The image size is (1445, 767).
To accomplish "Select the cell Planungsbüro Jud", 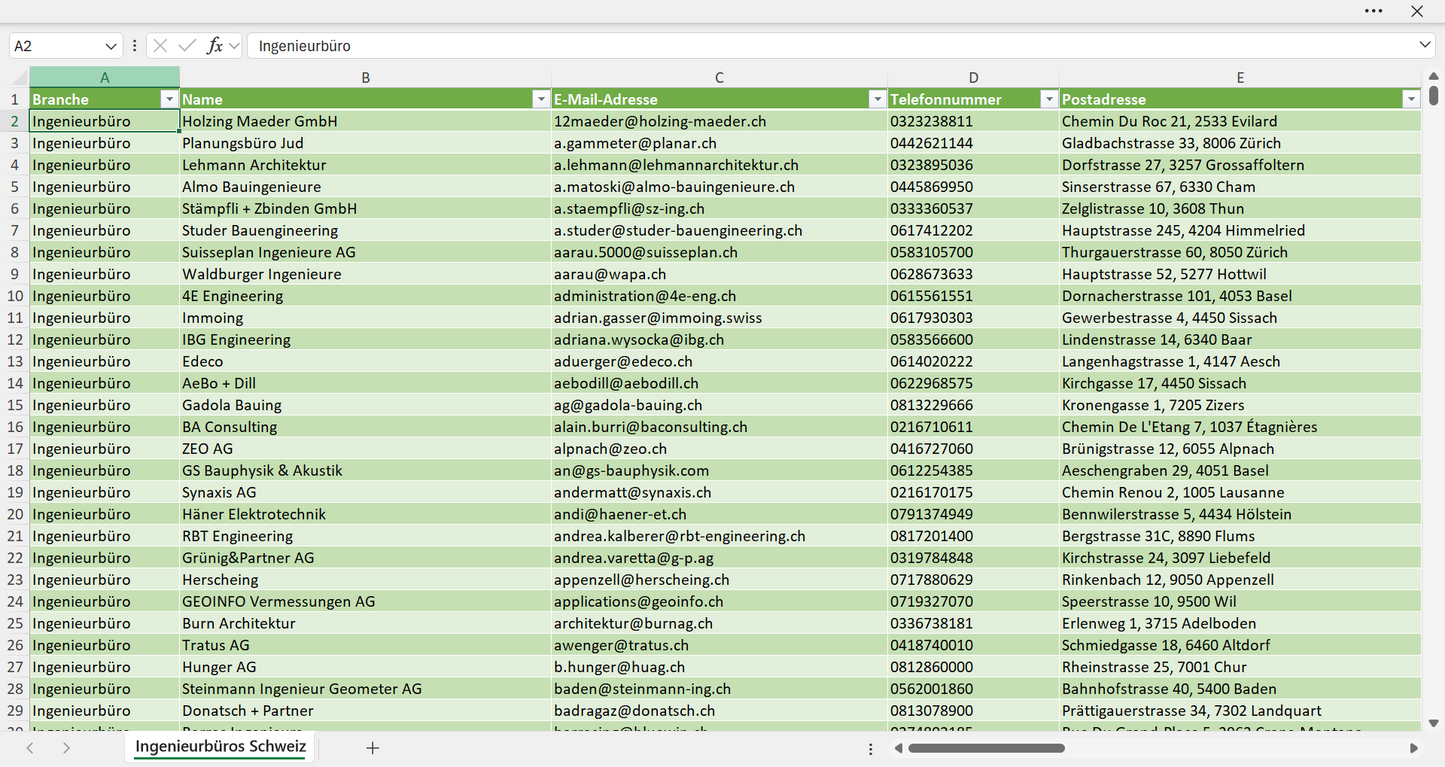I will pyautogui.click(x=365, y=143).
